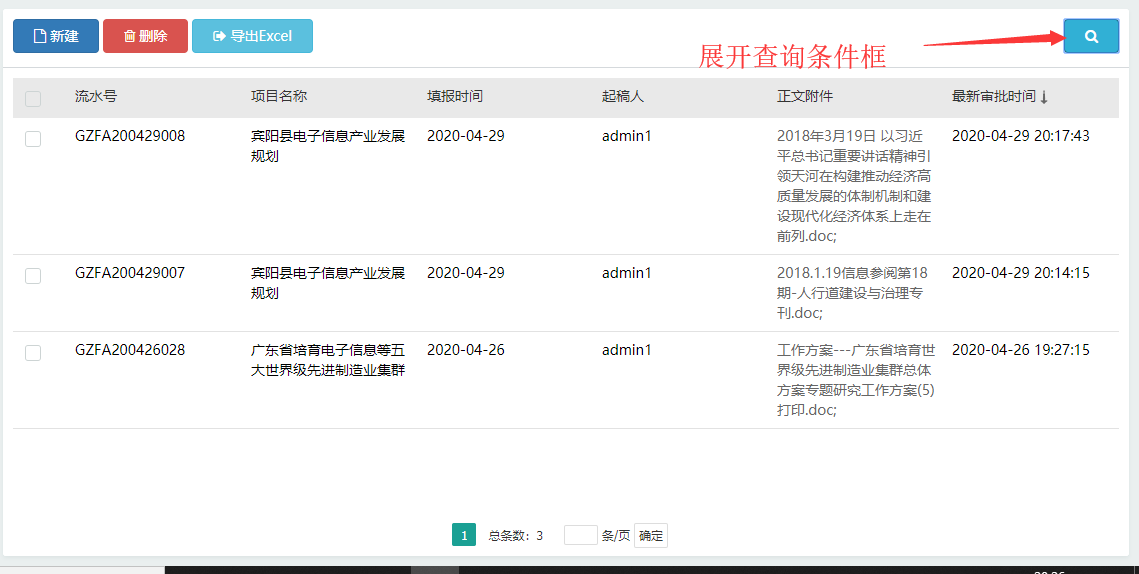Click the 导出Excel export button
The width and height of the screenshot is (1139, 574).
(x=252, y=36)
